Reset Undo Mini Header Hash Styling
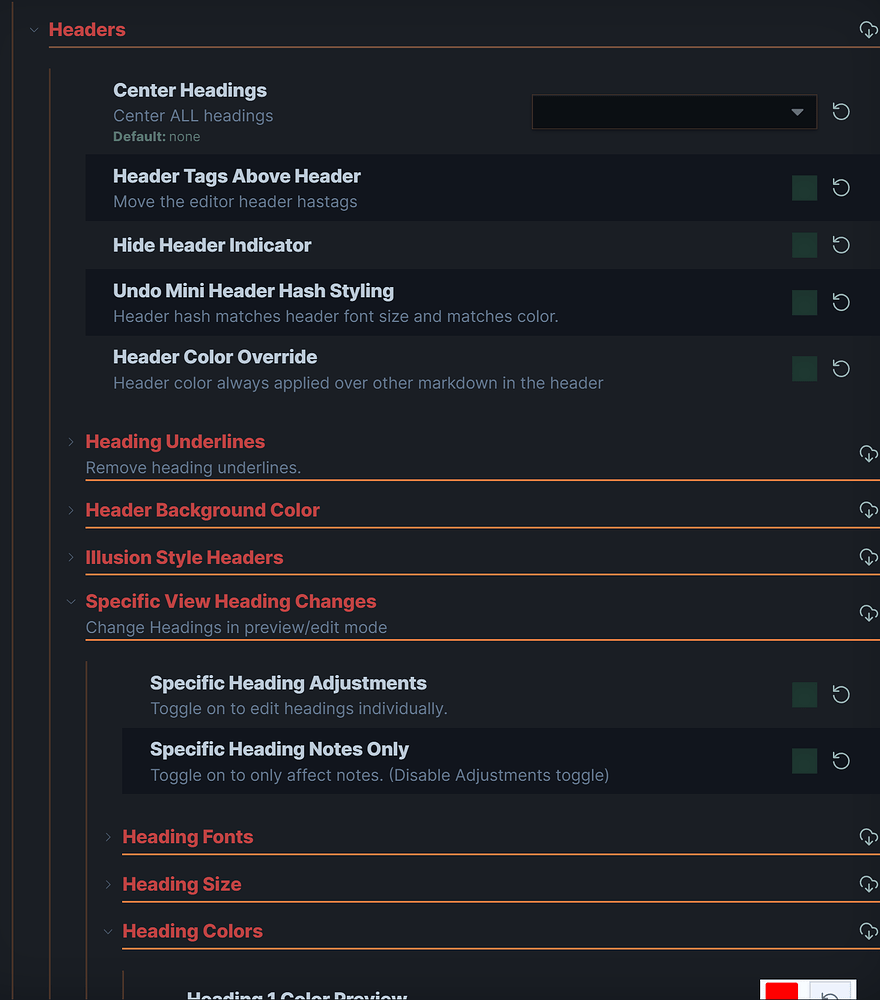 [x=841, y=302]
